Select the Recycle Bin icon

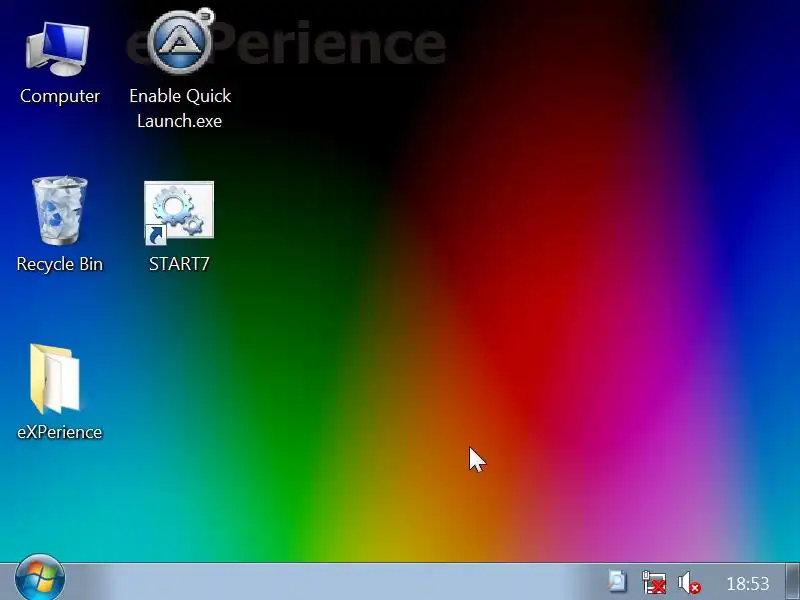(60, 210)
